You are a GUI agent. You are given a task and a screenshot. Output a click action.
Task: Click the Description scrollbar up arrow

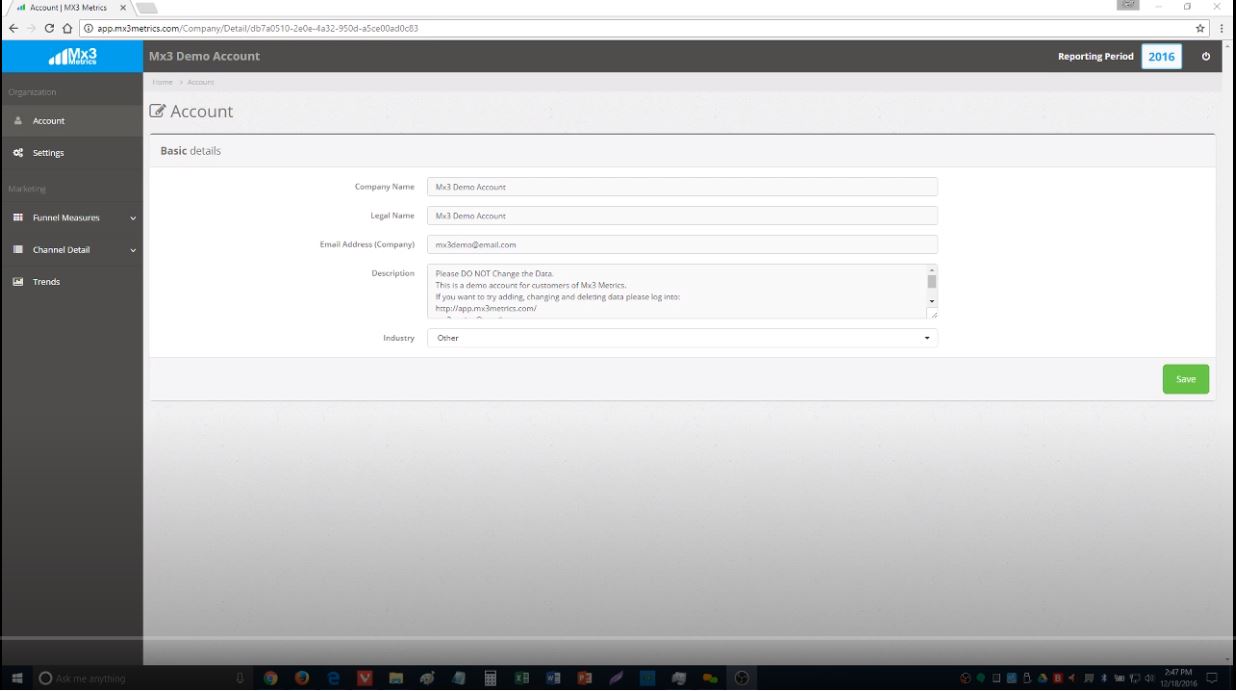pyautogui.click(x=932, y=270)
